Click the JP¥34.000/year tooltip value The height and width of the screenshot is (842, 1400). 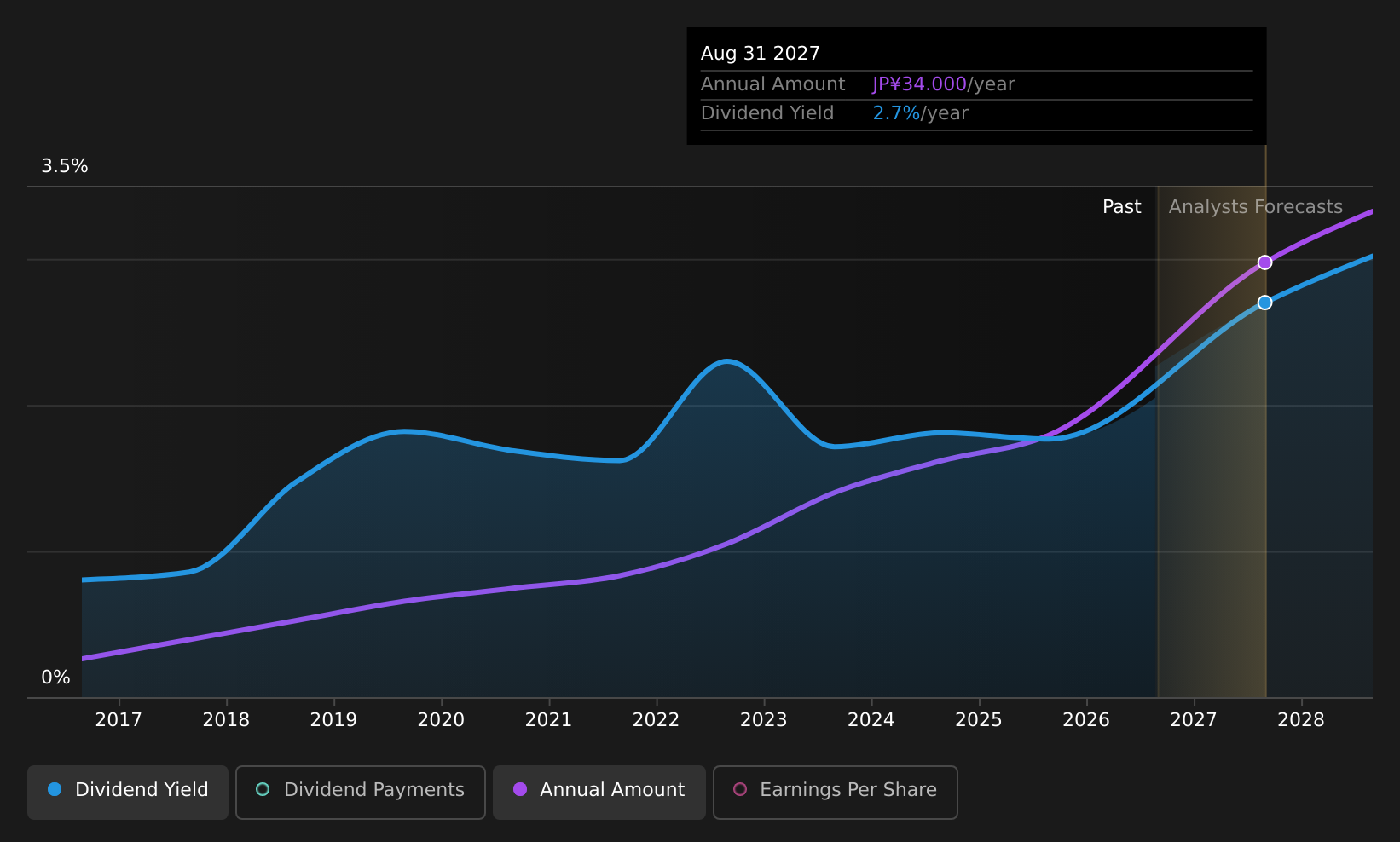[943, 84]
